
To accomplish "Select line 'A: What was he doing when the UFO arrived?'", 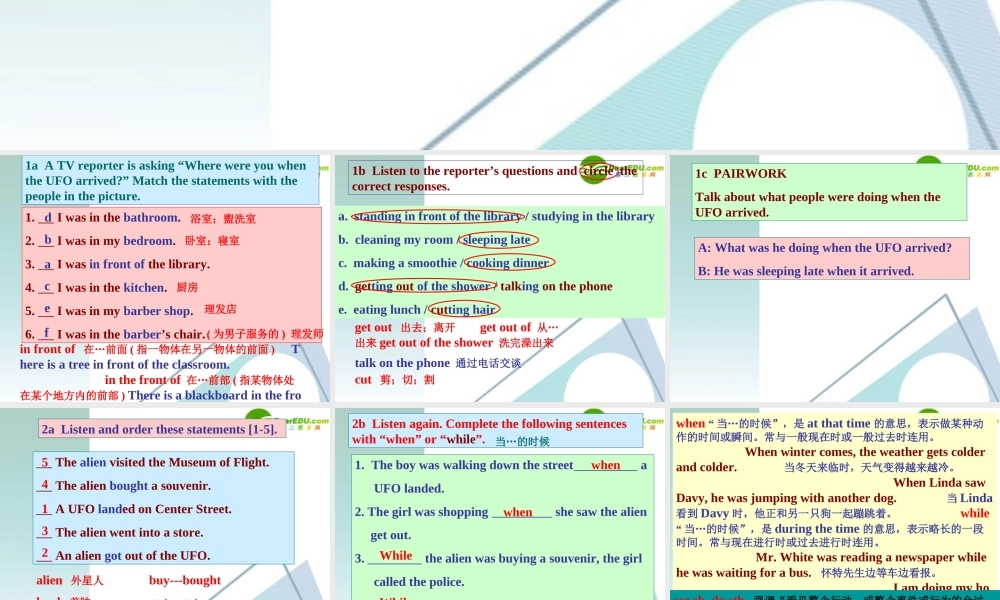I will [x=825, y=247].
